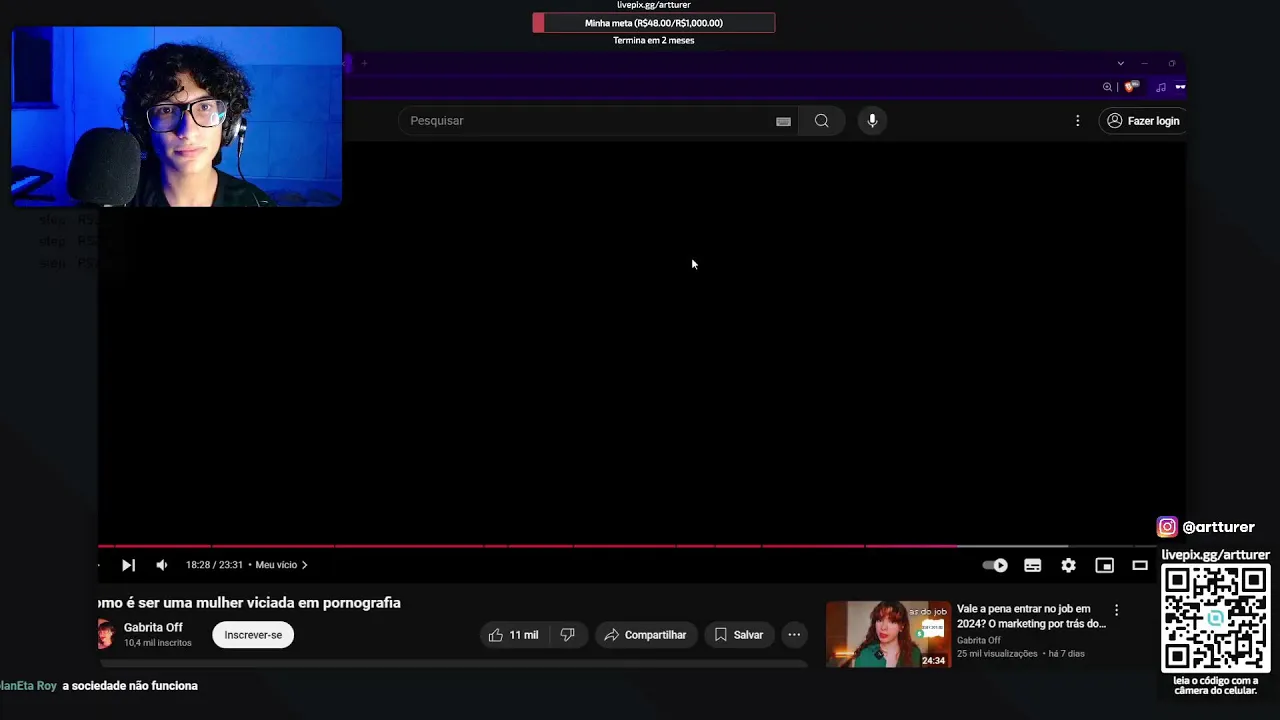Open Brave playlist music icon
The height and width of the screenshot is (720, 1280).
(1160, 87)
